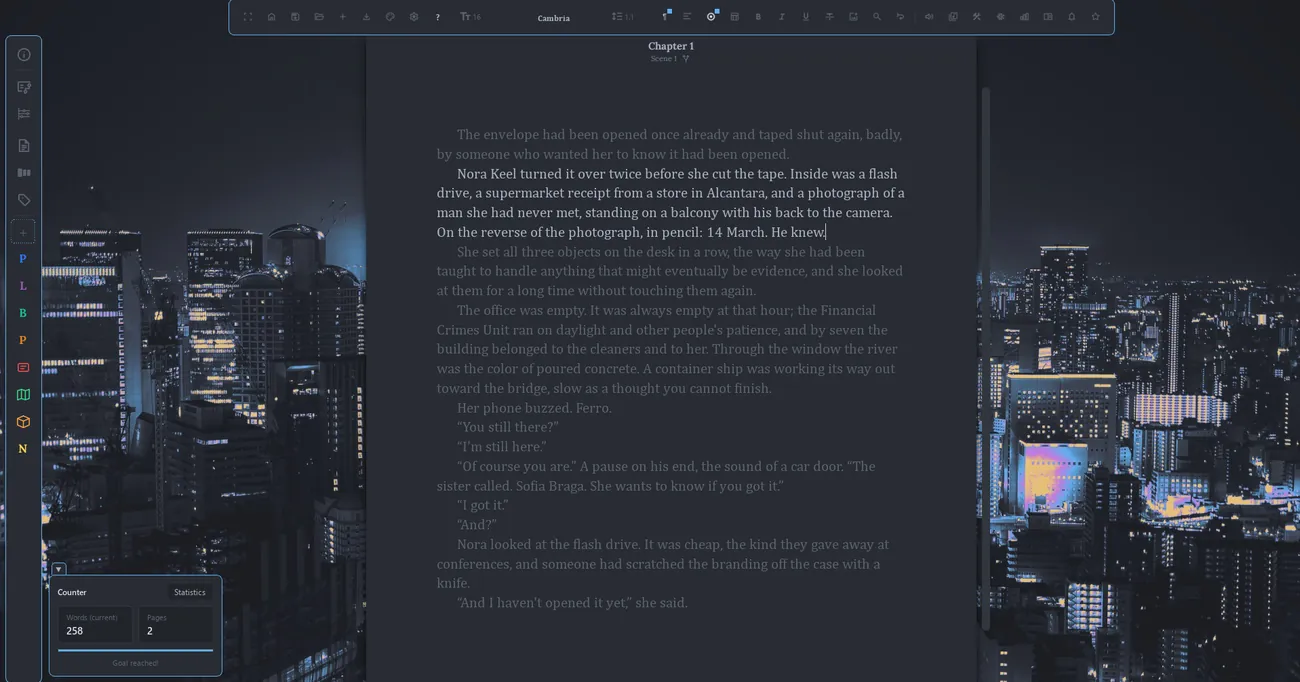This screenshot has width=1300, height=682.
Task: Place cursor in 'Her phone buzzed. Ferro.' line
Action: (534, 408)
